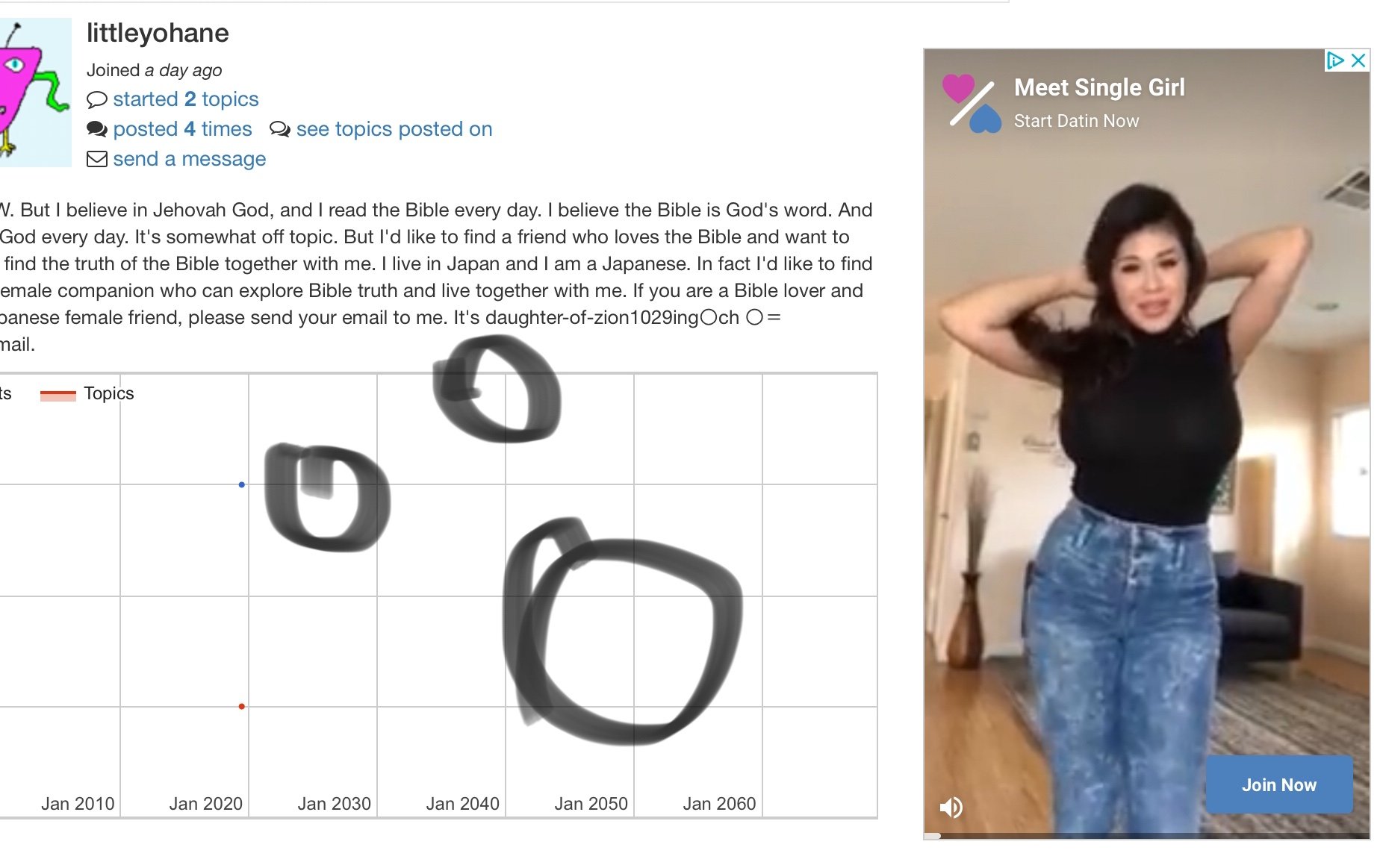The width and height of the screenshot is (1383, 868).
Task: Click the speech bubble icon beside started topics
Action: (96, 99)
